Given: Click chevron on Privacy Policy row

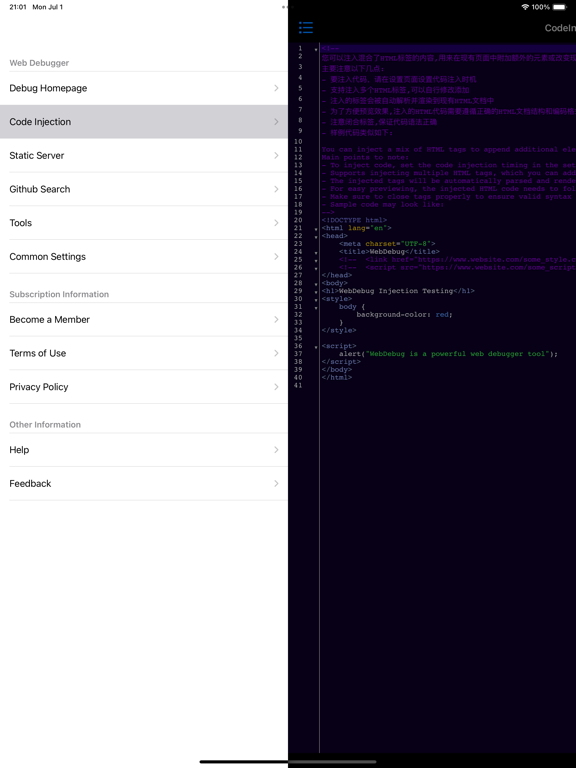Looking at the screenshot, I should tap(276, 387).
